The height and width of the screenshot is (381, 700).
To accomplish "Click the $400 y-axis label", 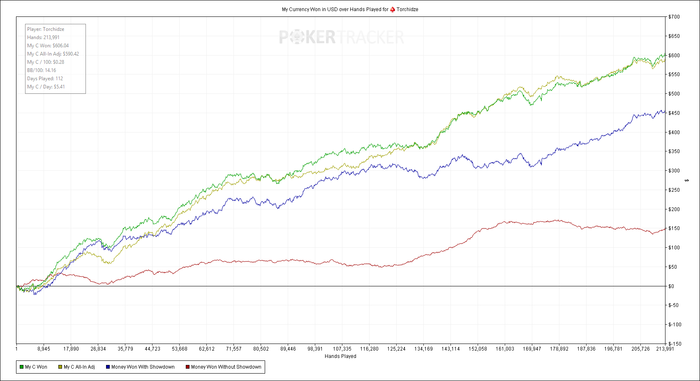I will pyautogui.click(x=674, y=132).
